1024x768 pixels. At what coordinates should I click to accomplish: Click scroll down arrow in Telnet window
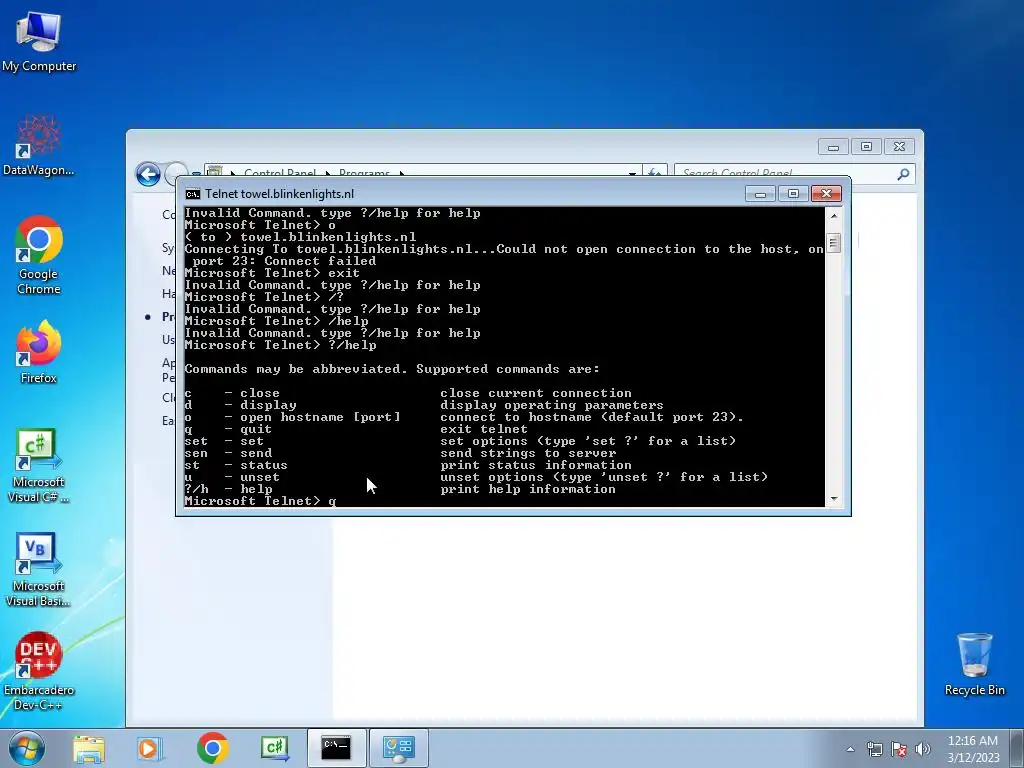point(833,500)
